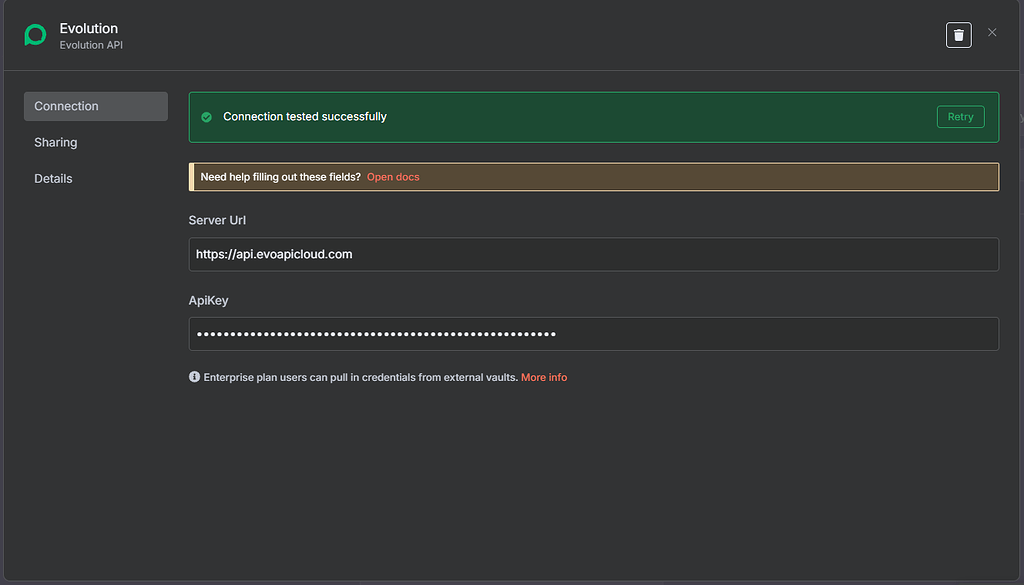The height and width of the screenshot is (585, 1024).
Task: Click the green success checkmark icon
Action: click(206, 116)
